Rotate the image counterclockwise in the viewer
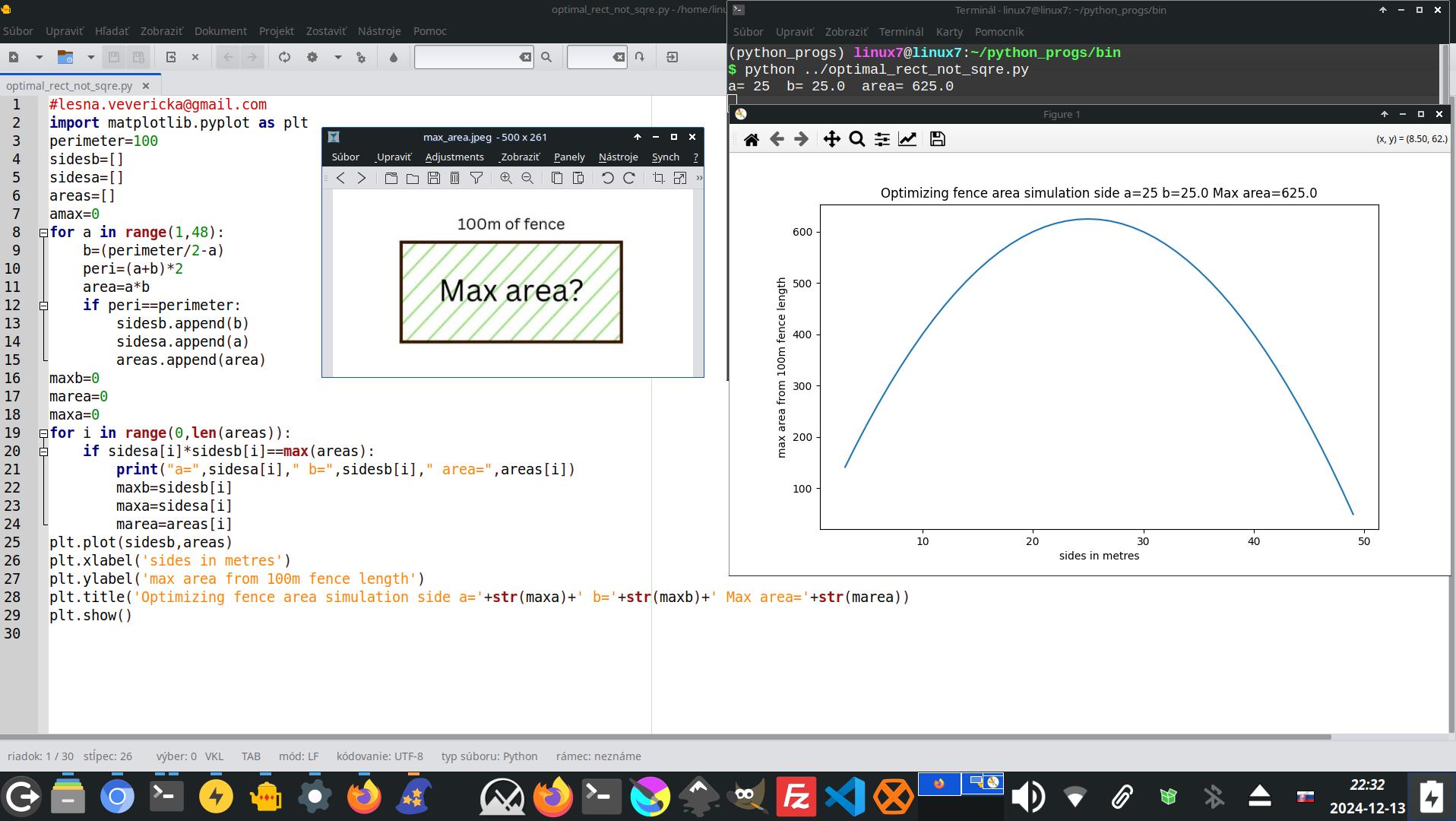This screenshot has height=821, width=1456. 607,178
